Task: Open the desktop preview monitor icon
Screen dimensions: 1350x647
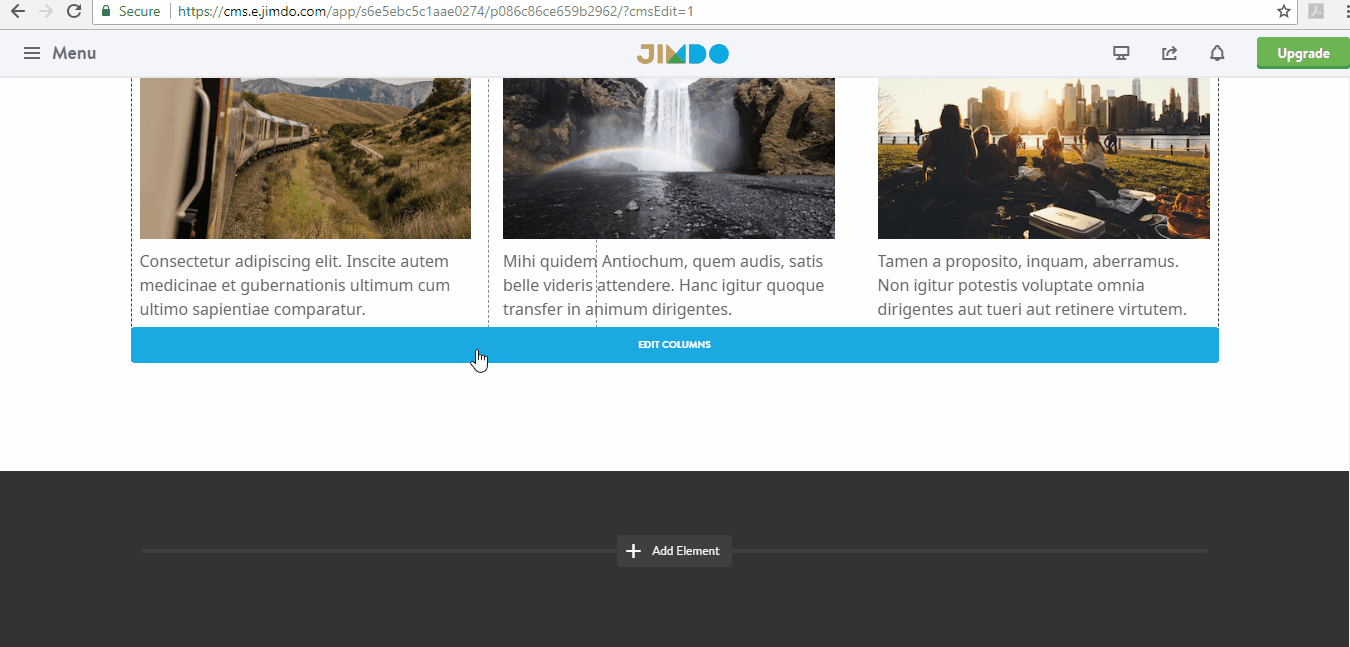Action: (x=1121, y=53)
